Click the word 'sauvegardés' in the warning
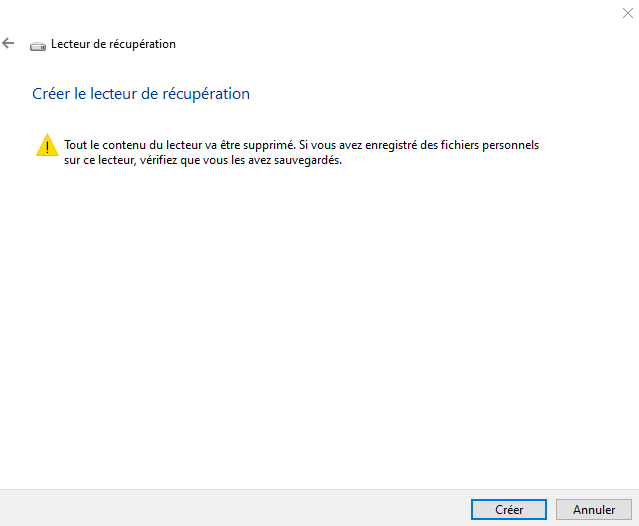The height and width of the screenshot is (526, 639). click(308, 160)
